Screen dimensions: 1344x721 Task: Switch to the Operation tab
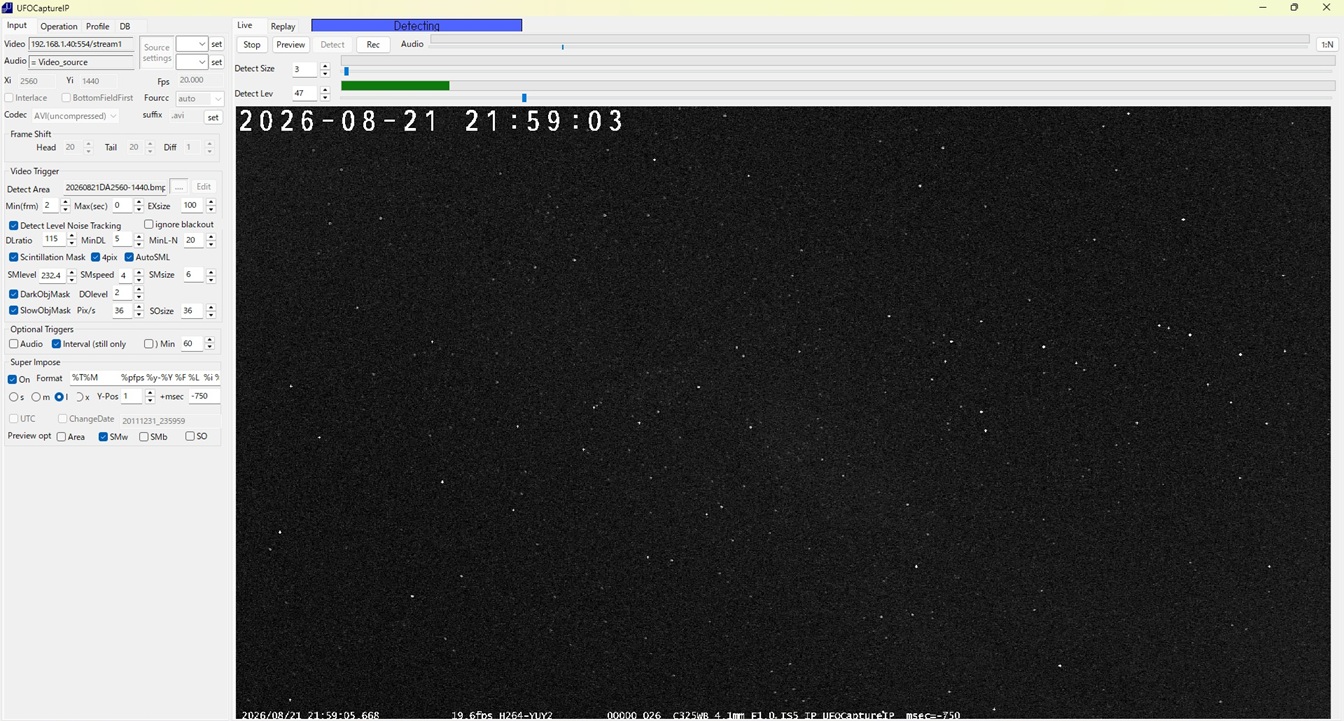(x=59, y=26)
